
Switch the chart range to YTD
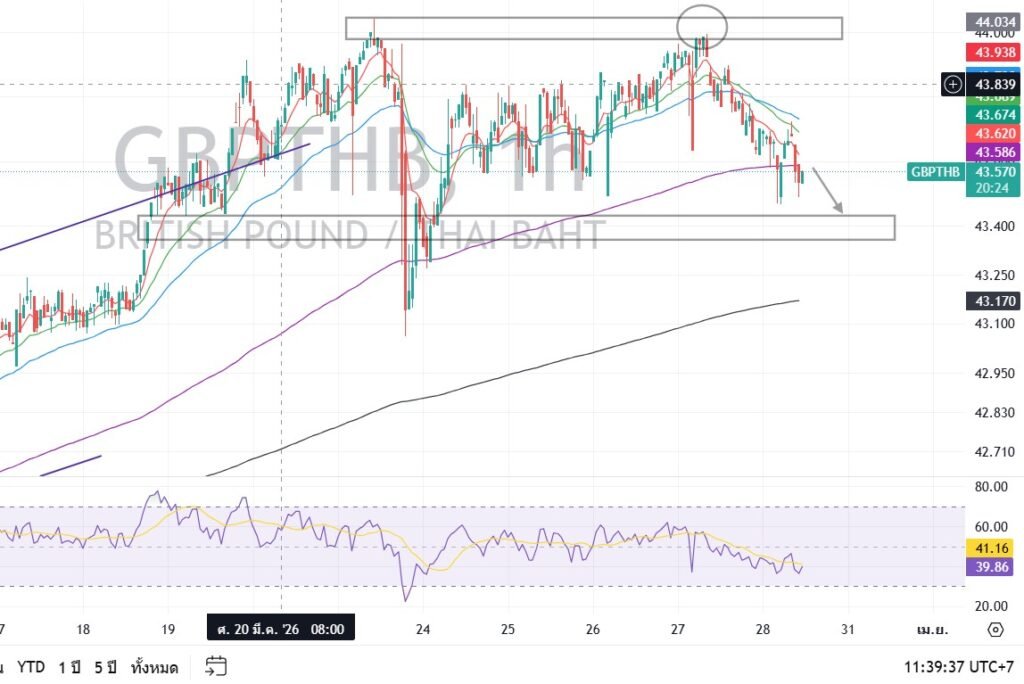pyautogui.click(x=33, y=667)
